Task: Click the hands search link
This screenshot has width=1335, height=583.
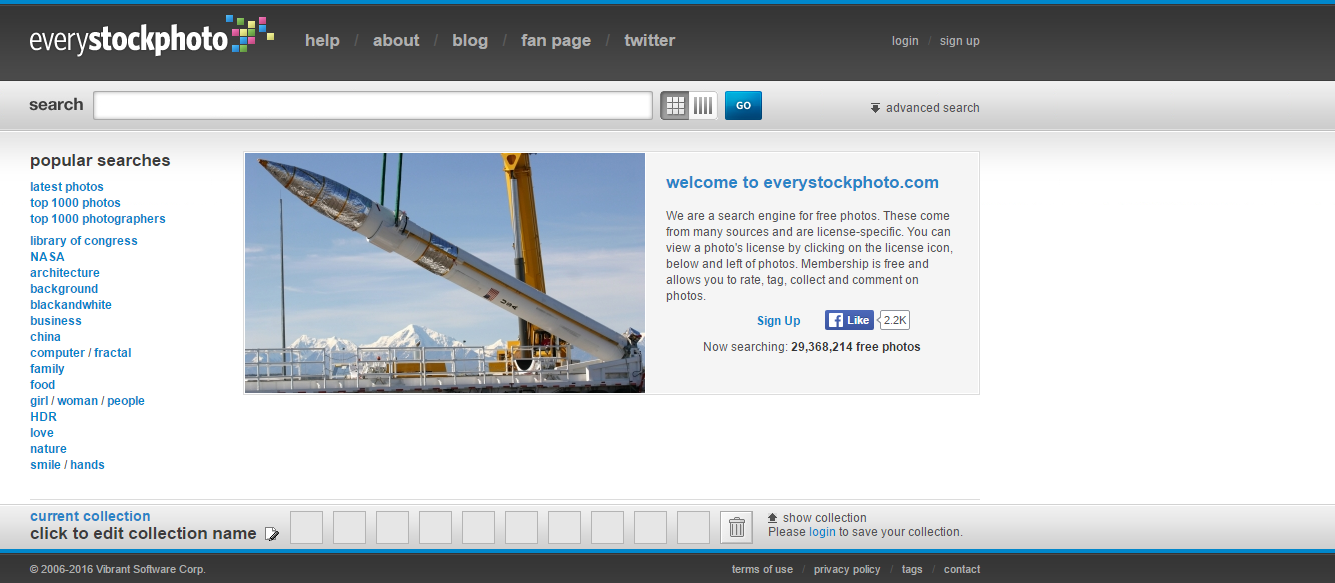Action: [87, 465]
